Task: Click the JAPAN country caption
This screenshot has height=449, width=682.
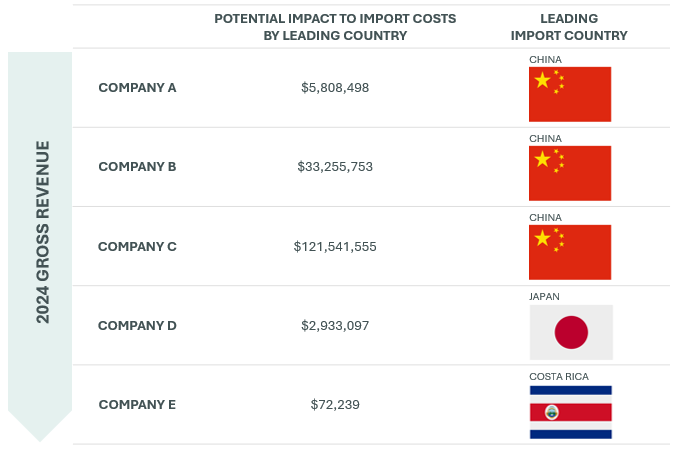Action: point(545,297)
